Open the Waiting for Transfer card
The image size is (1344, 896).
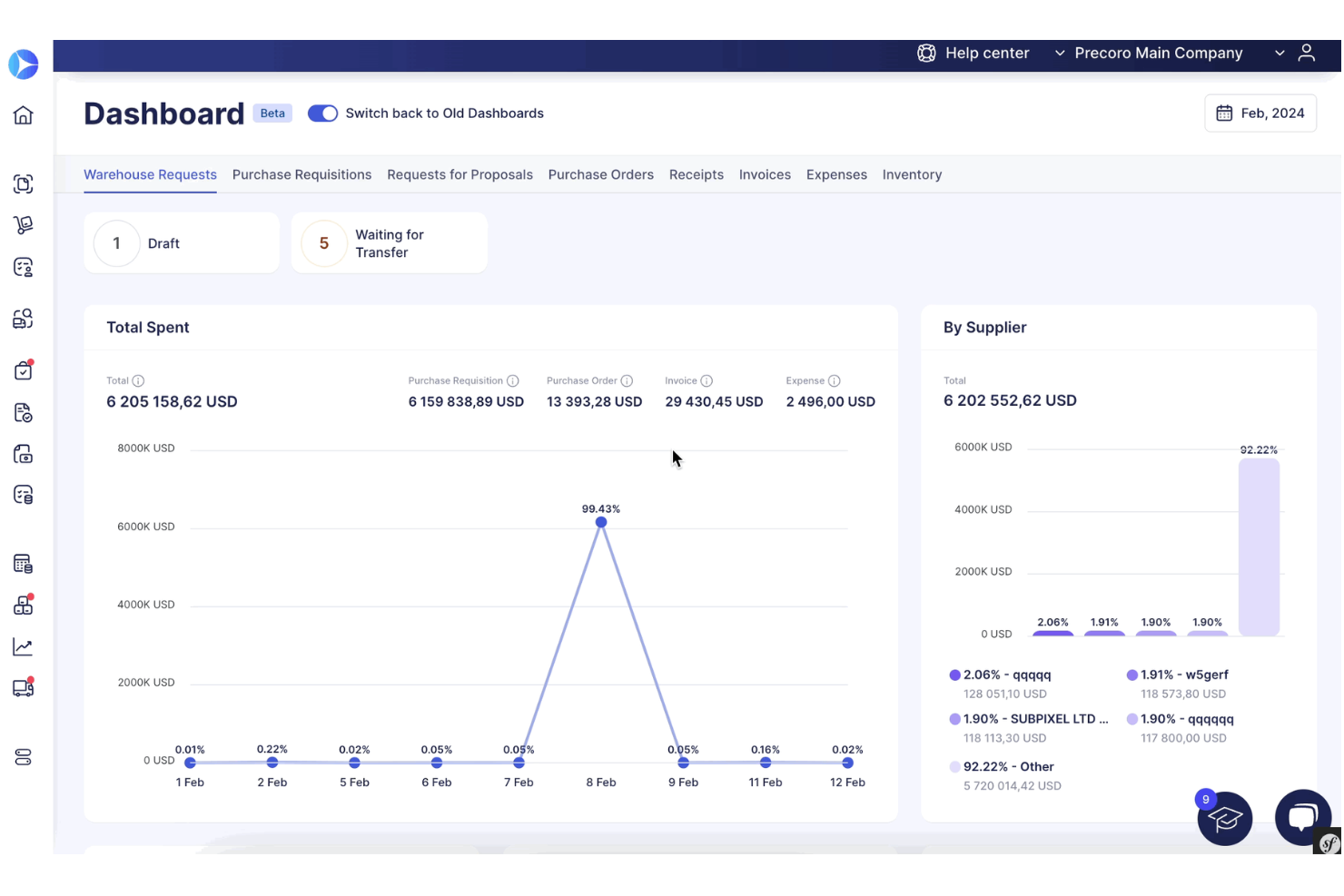click(389, 242)
